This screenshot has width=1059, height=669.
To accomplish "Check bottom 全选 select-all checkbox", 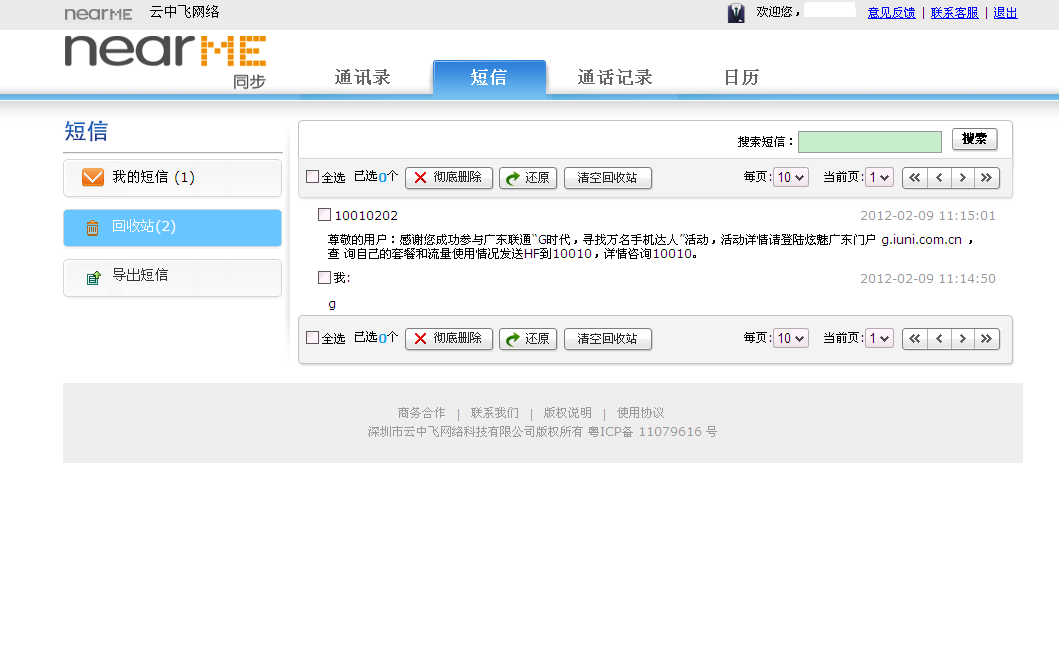I will [312, 338].
